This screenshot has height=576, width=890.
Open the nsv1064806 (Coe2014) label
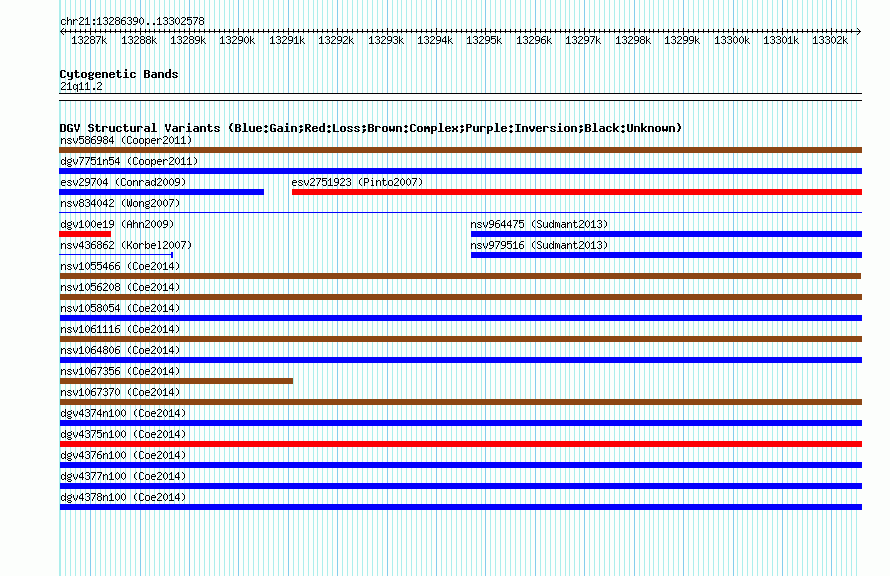tap(120, 350)
